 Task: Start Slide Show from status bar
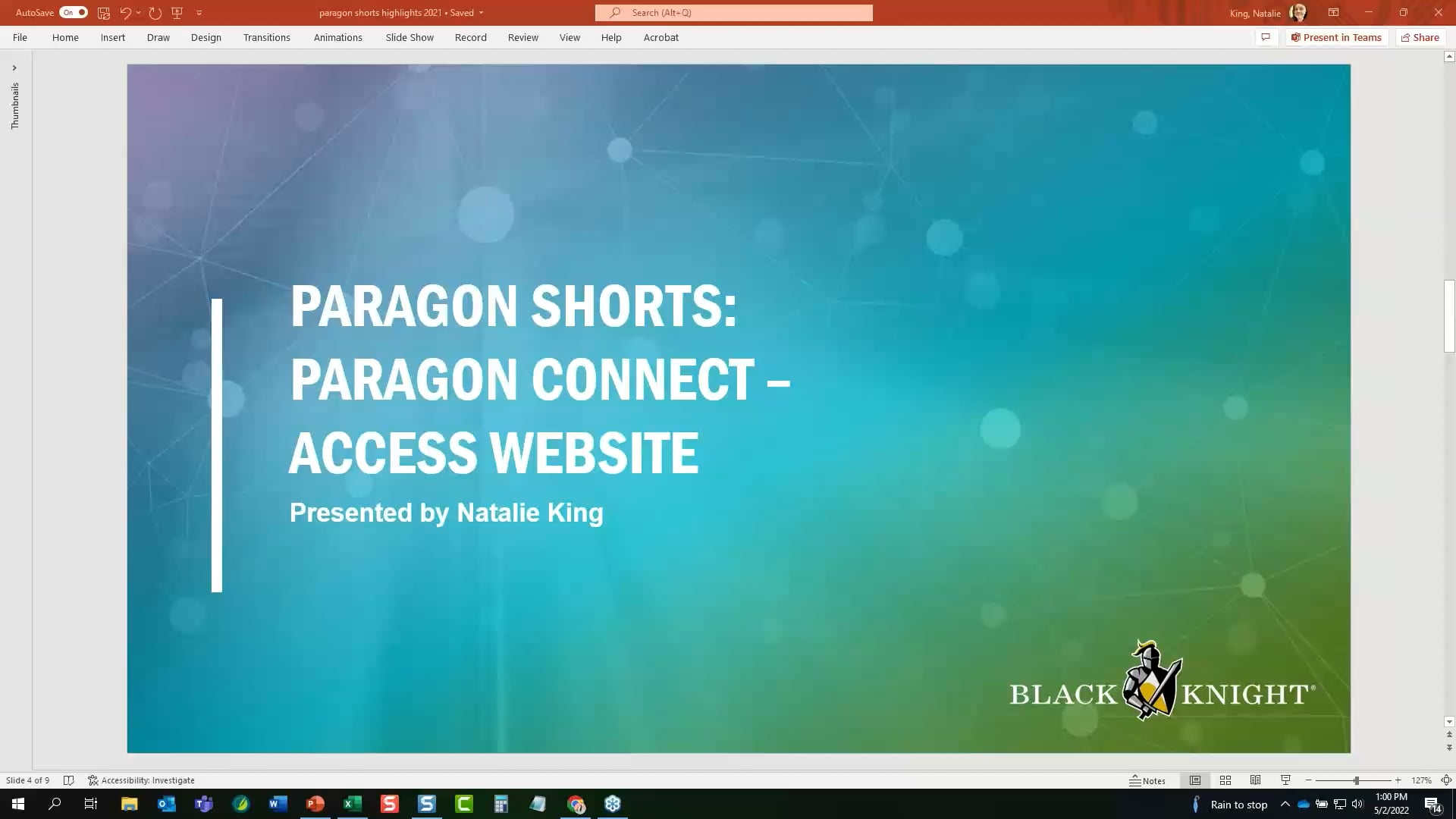(1286, 780)
